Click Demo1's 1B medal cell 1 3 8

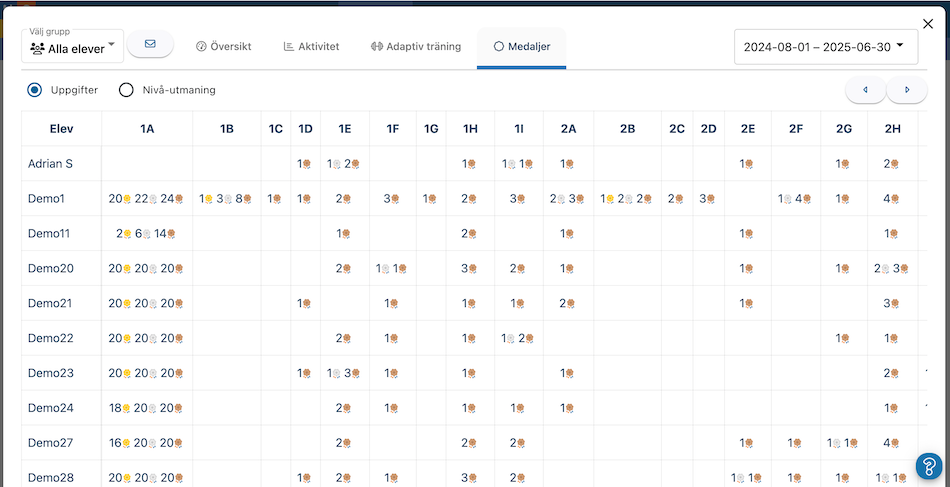227,199
